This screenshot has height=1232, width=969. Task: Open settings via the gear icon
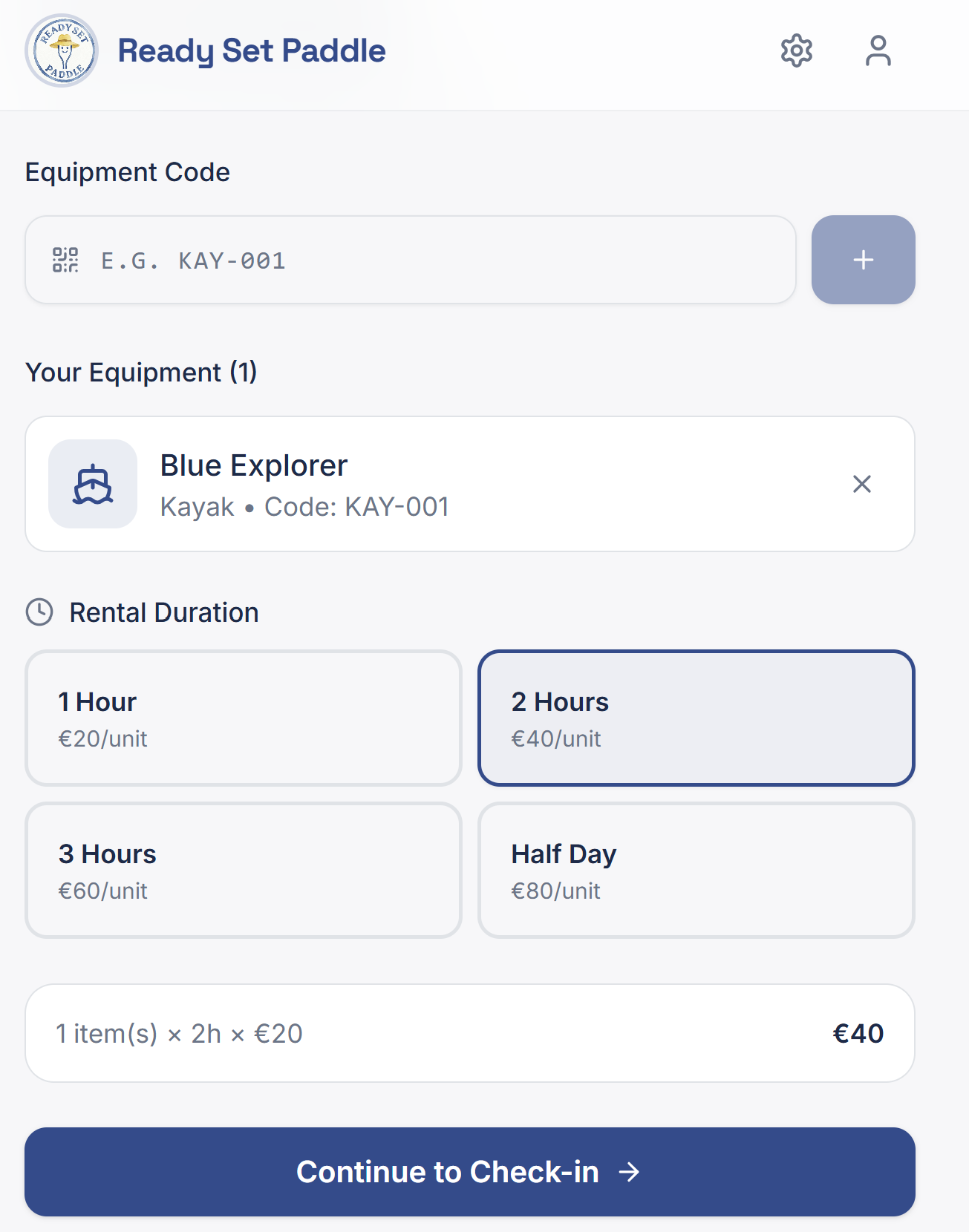(x=796, y=50)
